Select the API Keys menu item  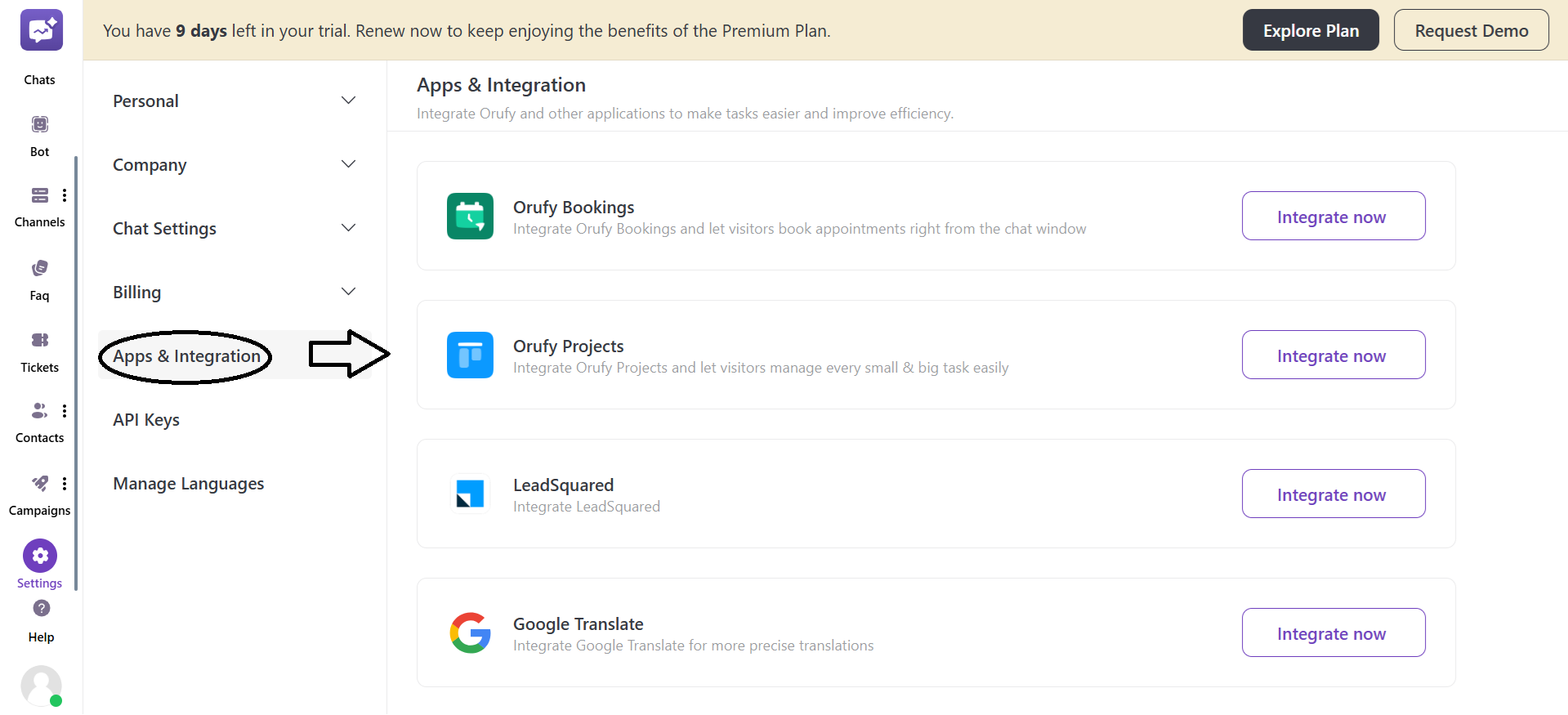coord(146,419)
